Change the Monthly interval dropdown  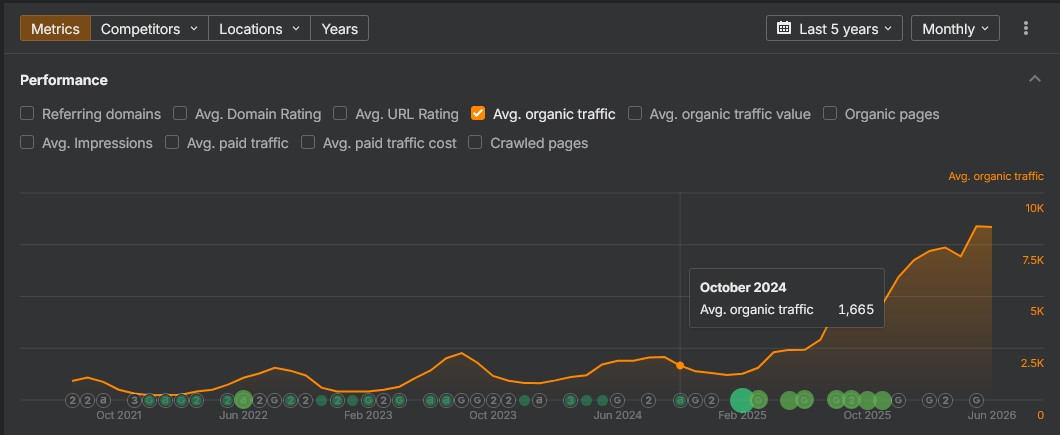click(955, 28)
